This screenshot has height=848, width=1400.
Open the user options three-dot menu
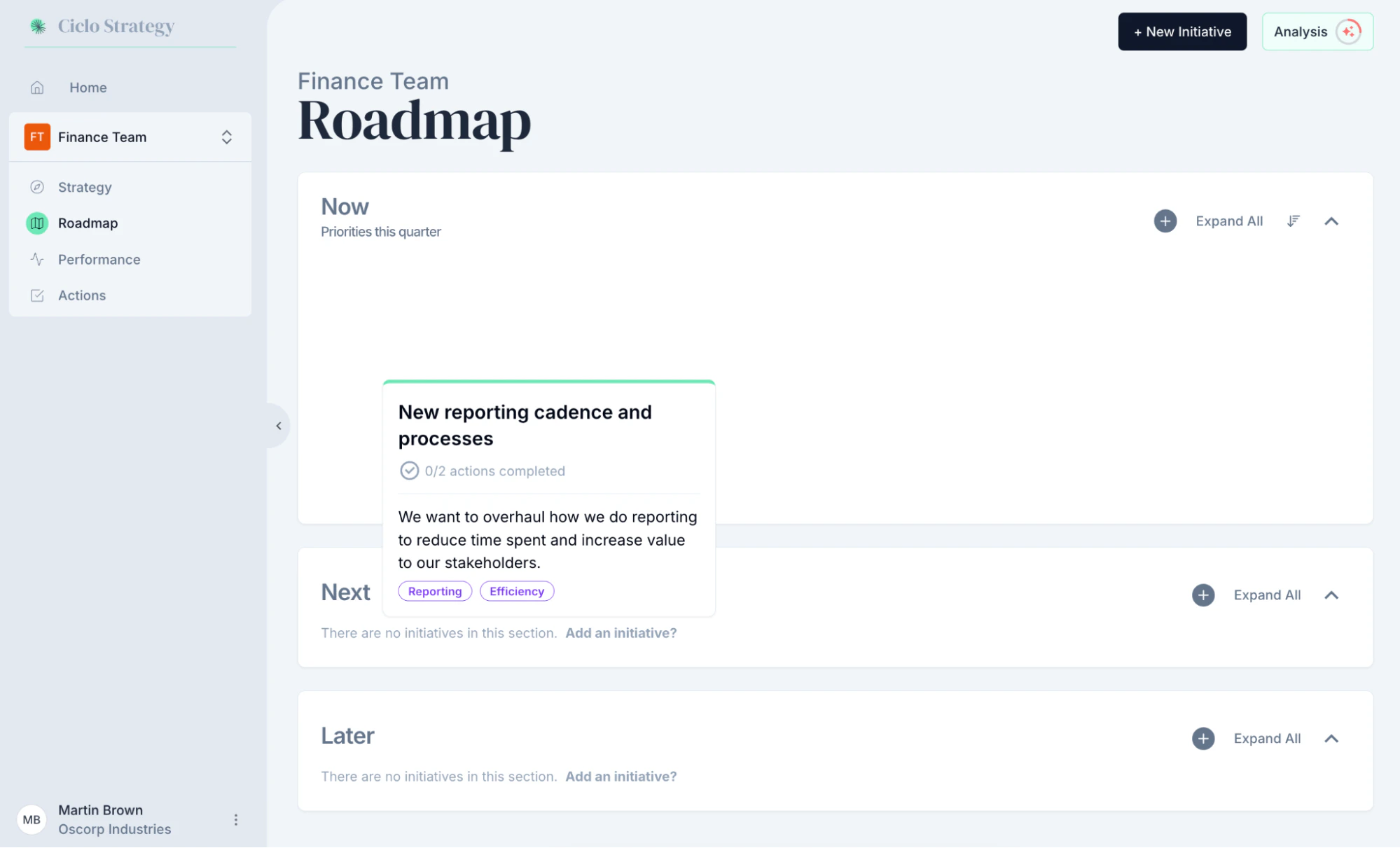[236, 819]
